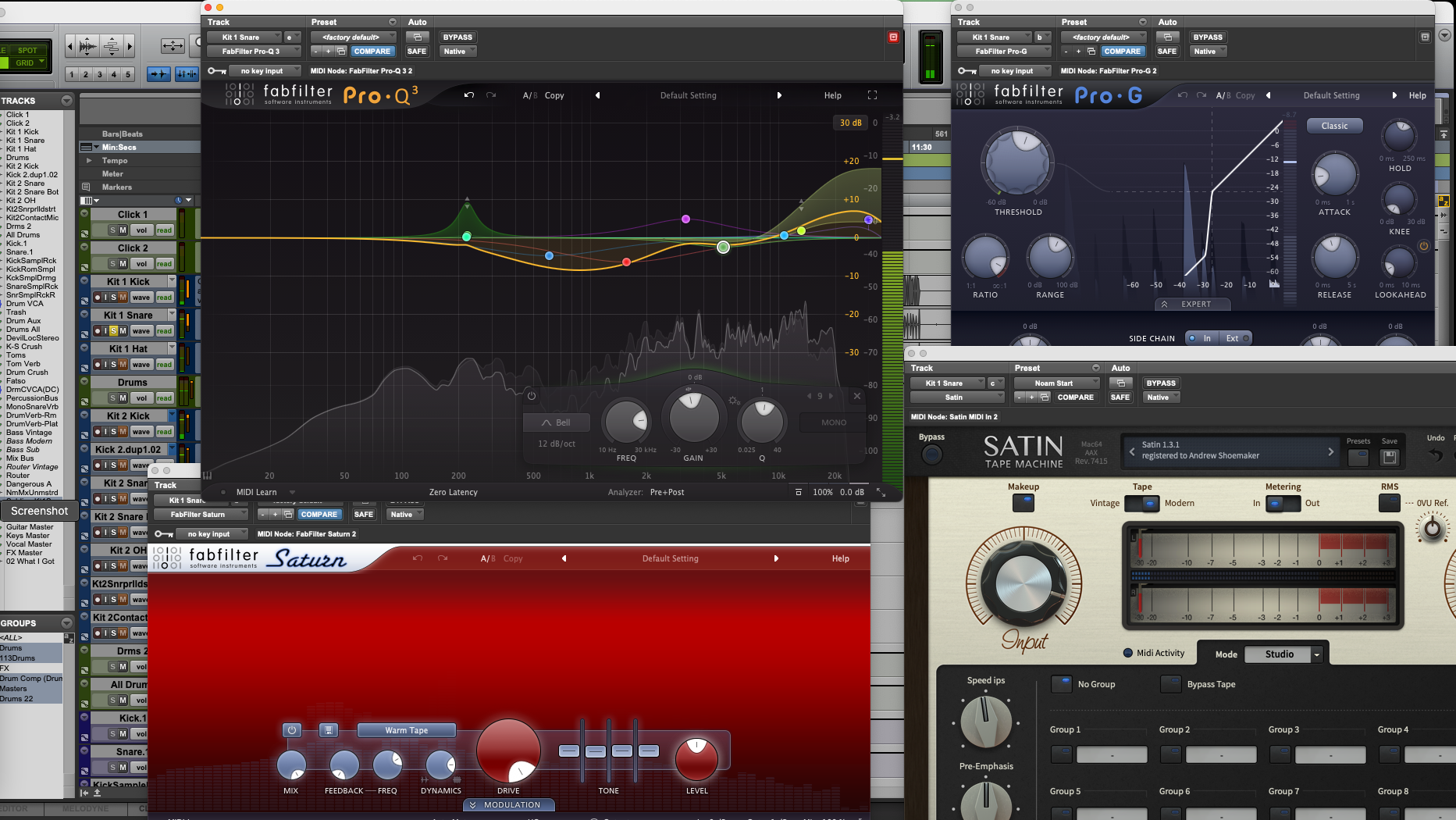Toggle Satin Bypass round button

[x=931, y=455]
